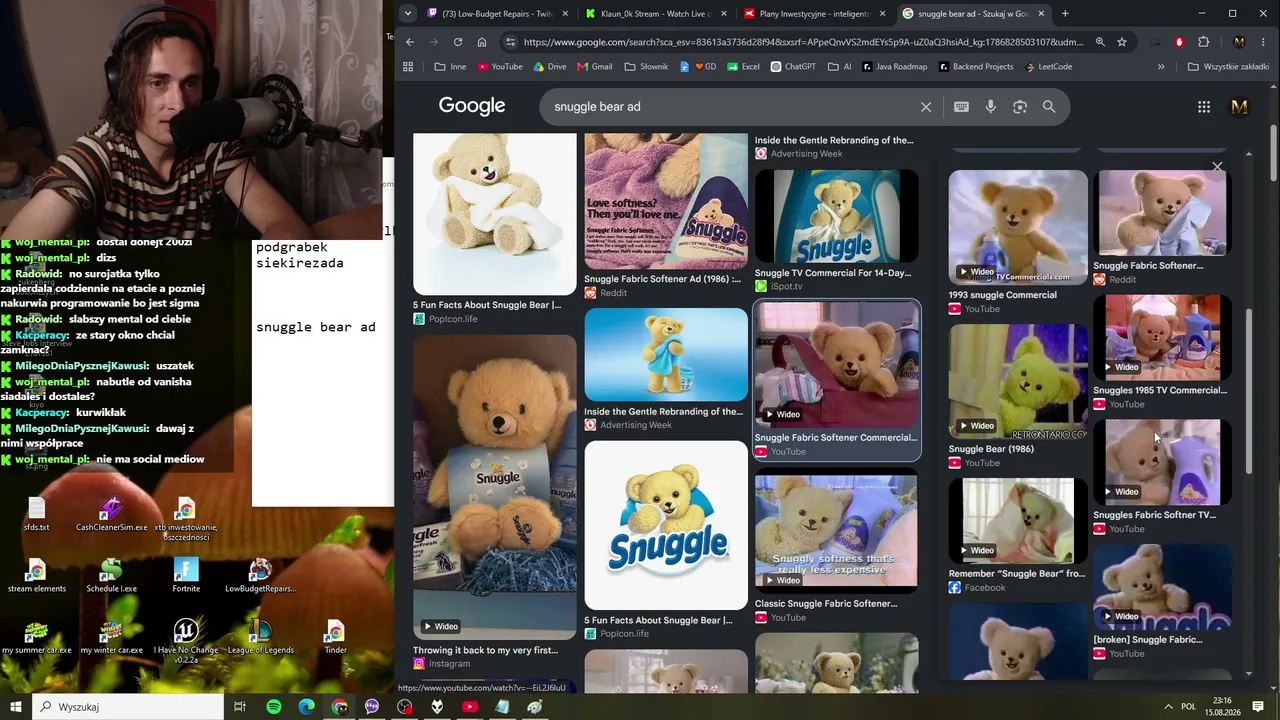The image size is (1280, 720).
Task: Close the Klaun_0k Stream tab
Action: [x=724, y=14]
